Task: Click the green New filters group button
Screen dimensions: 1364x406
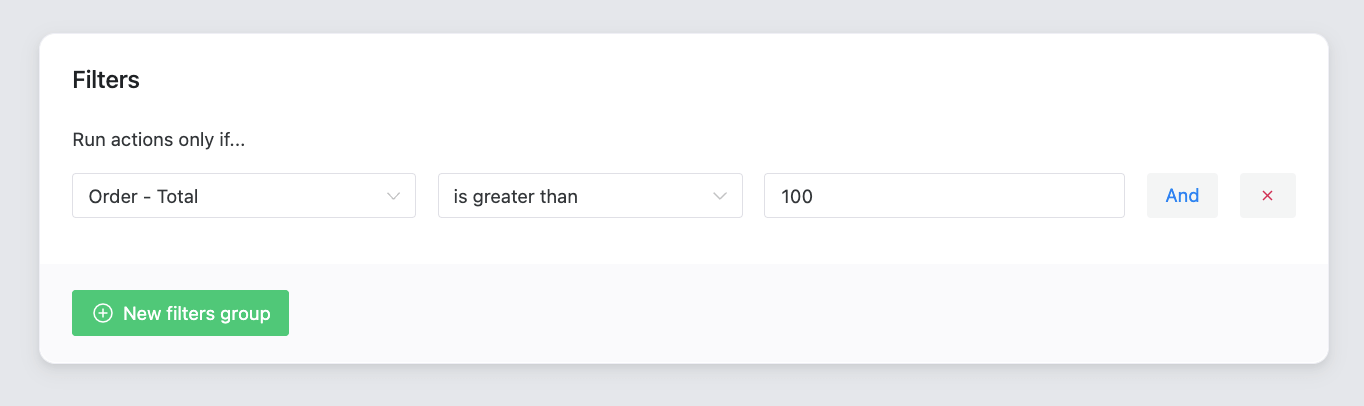Action: click(x=180, y=313)
